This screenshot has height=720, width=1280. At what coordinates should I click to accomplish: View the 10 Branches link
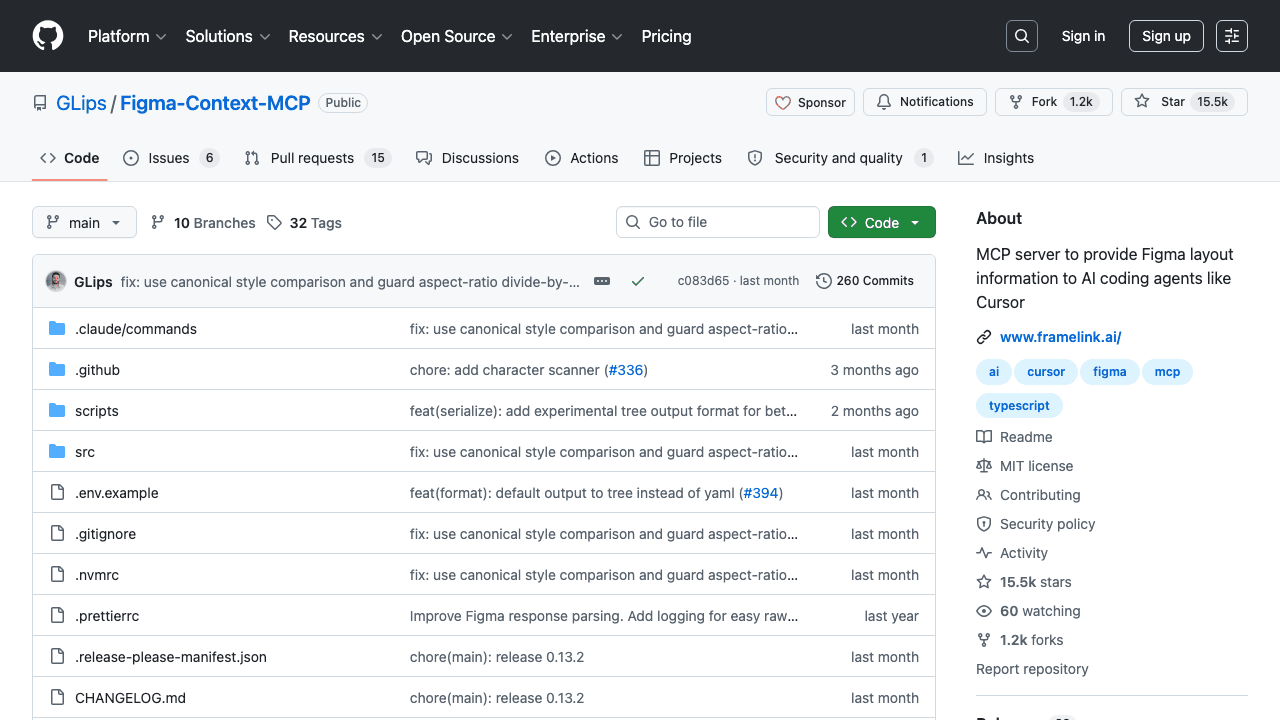coord(203,223)
